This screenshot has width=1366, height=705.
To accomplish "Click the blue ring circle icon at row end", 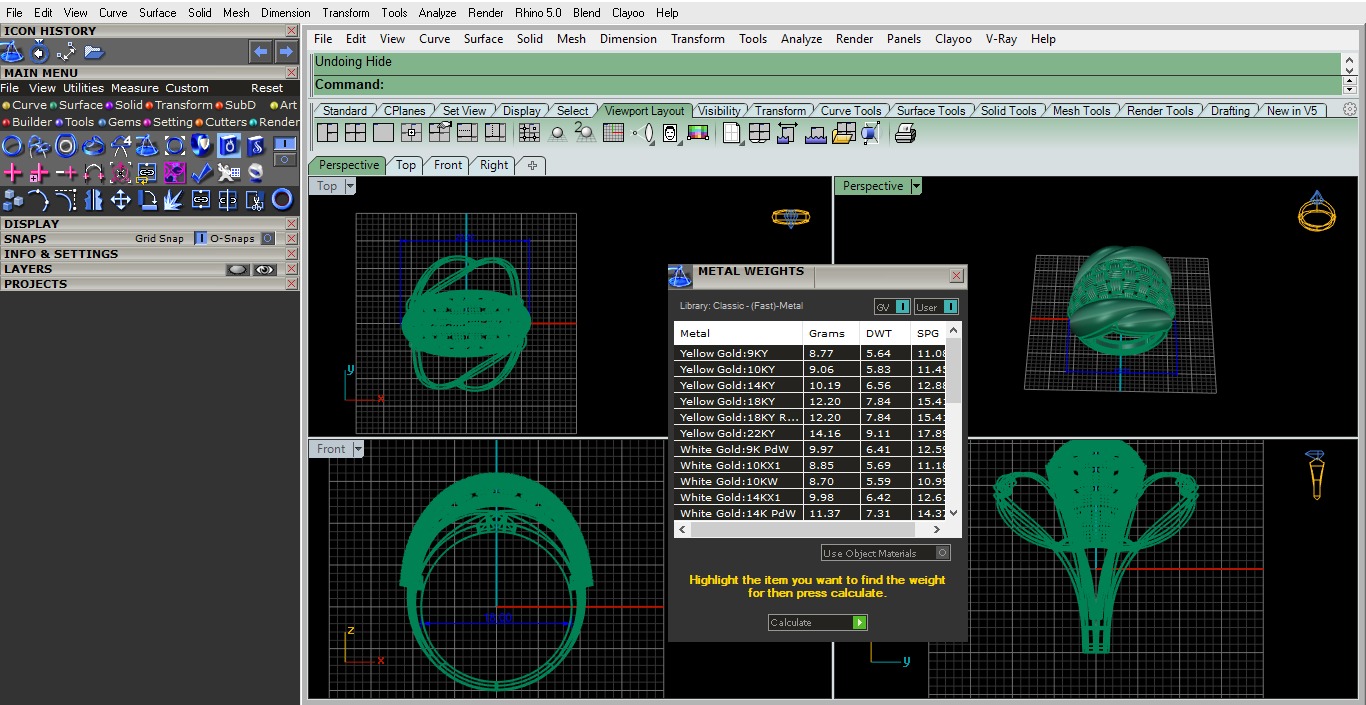I will [282, 199].
